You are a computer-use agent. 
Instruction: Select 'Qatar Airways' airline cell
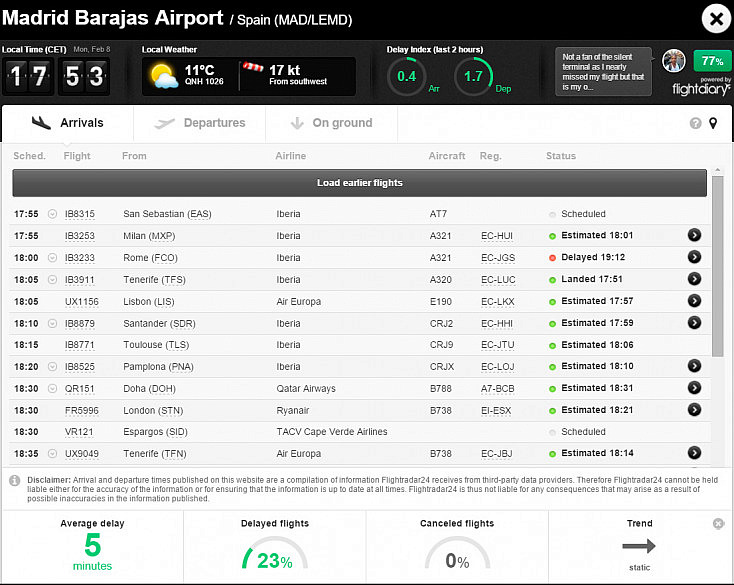click(x=306, y=389)
